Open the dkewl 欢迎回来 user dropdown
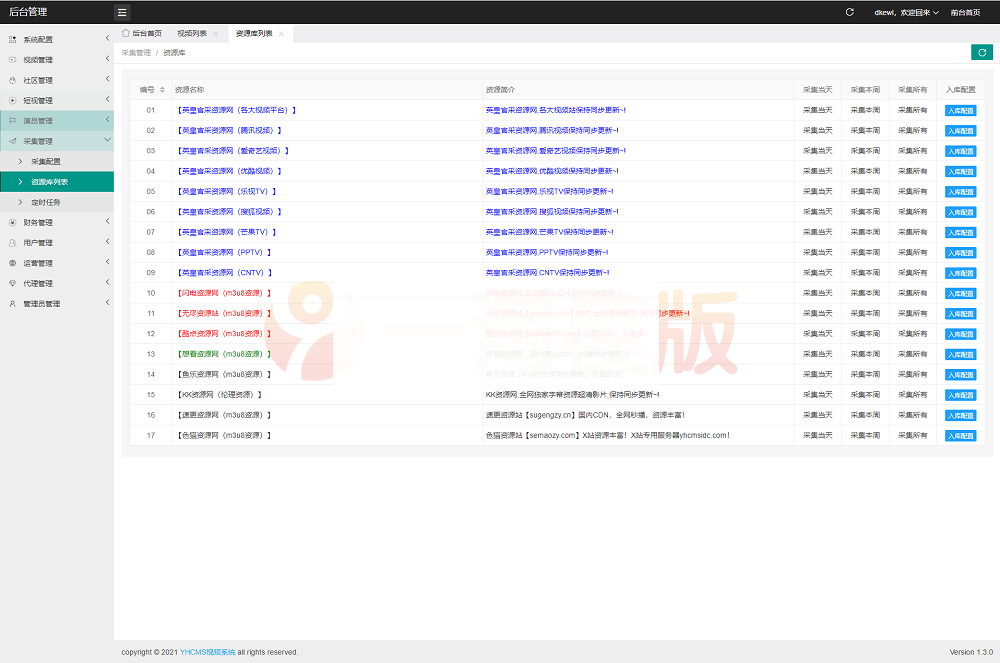The image size is (1000, 663). [907, 12]
